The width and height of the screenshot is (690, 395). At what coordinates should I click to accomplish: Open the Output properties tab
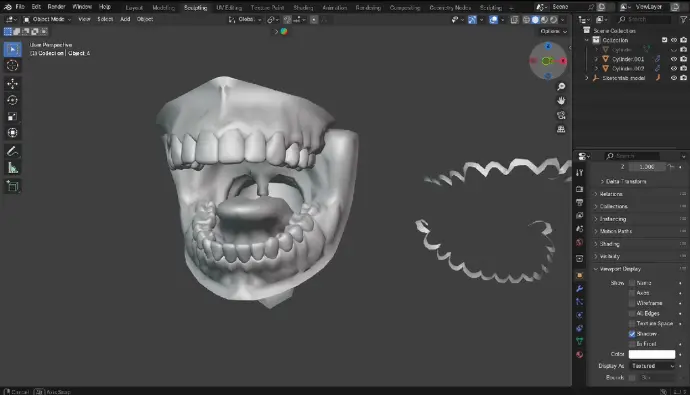tap(580, 202)
